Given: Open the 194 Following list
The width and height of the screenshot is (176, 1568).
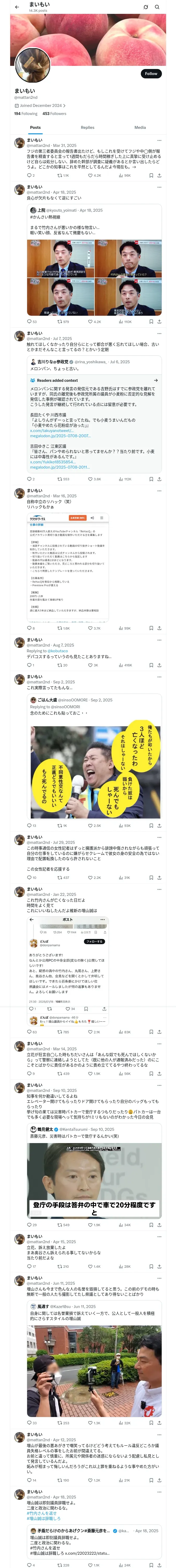Looking at the screenshot, I should [x=26, y=113].
